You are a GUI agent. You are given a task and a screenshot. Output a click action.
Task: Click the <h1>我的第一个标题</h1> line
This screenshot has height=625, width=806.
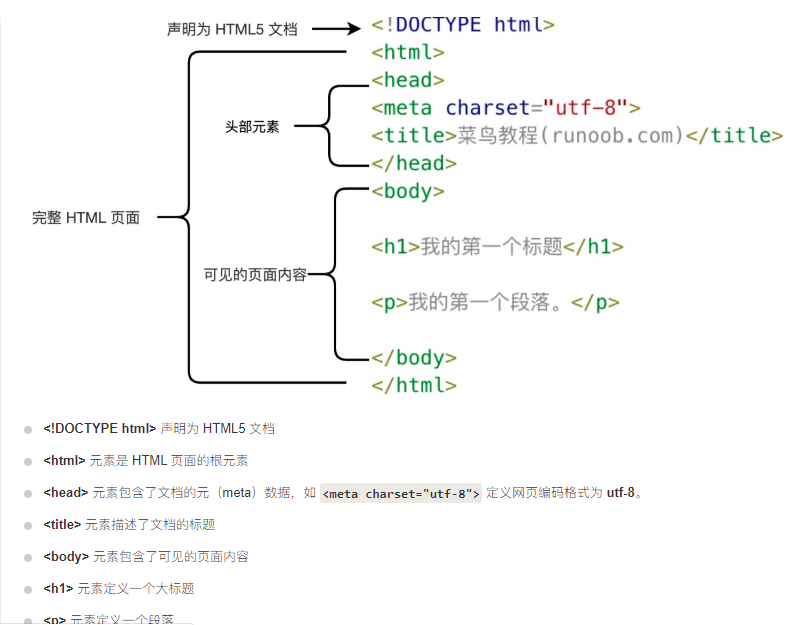tap(497, 247)
